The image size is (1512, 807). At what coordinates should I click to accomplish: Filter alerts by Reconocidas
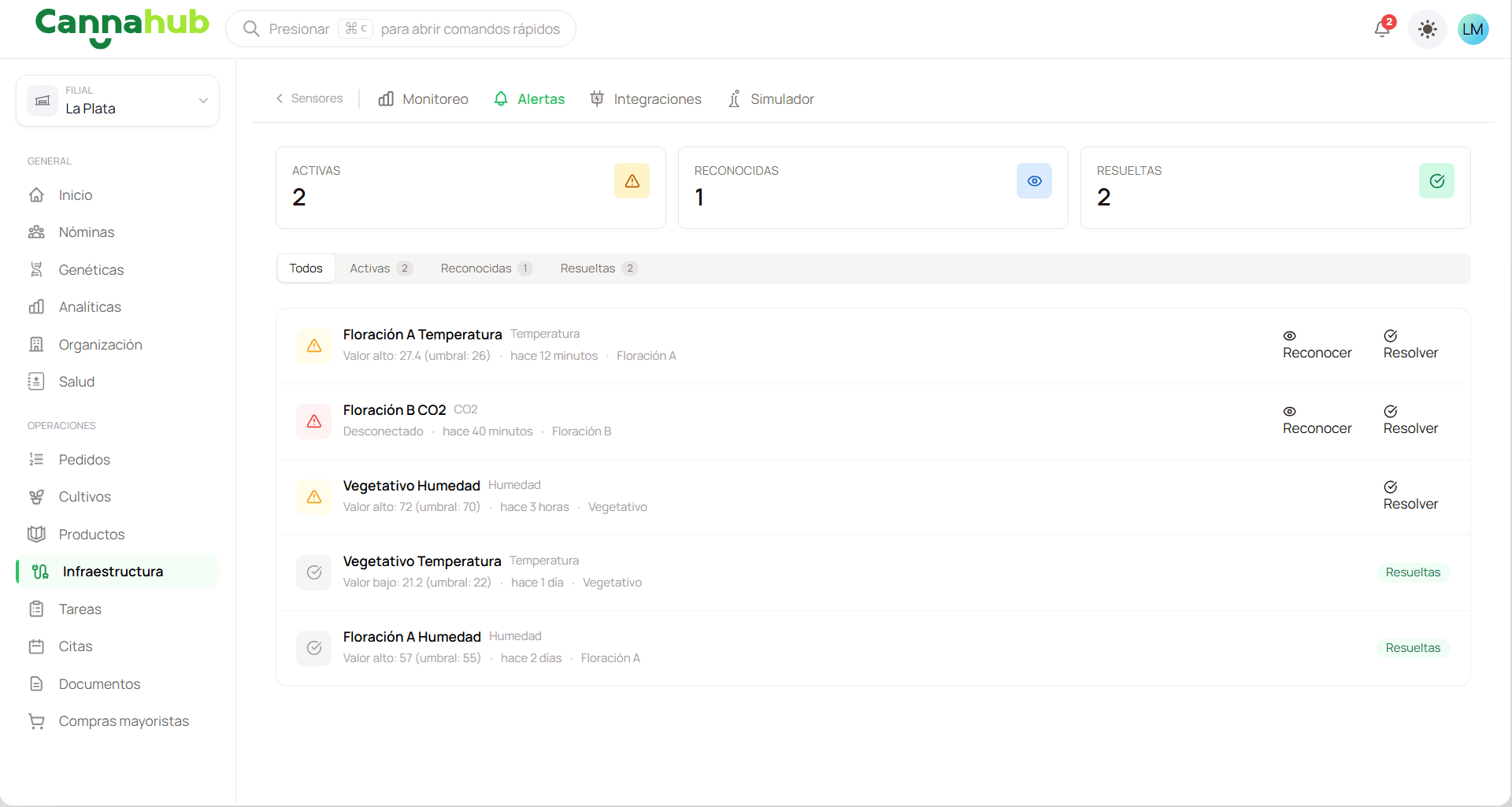click(486, 268)
